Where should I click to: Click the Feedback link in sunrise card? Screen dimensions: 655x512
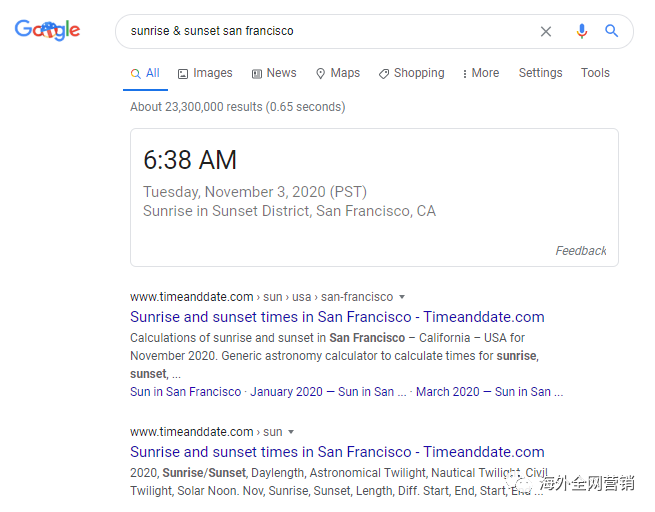point(581,251)
